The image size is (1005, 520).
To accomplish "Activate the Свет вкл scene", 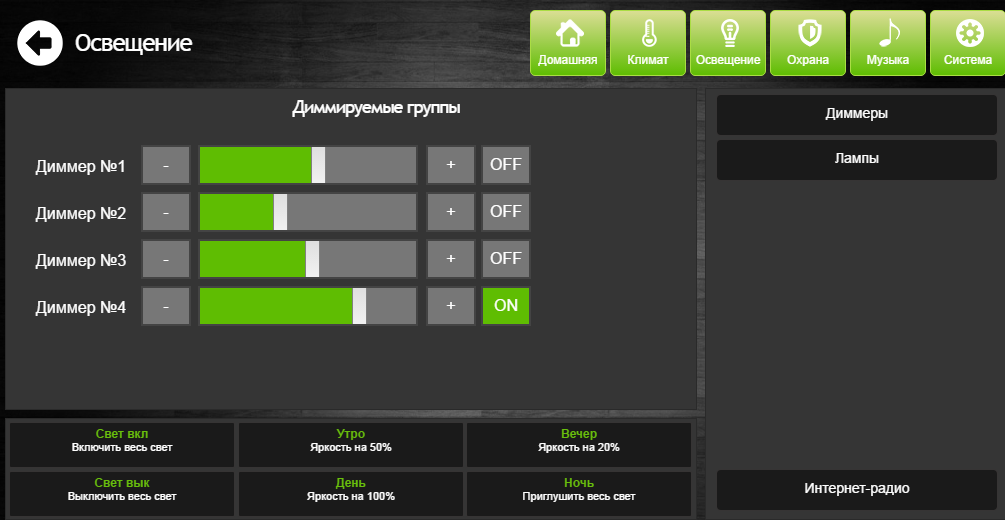I will pyautogui.click(x=122, y=444).
